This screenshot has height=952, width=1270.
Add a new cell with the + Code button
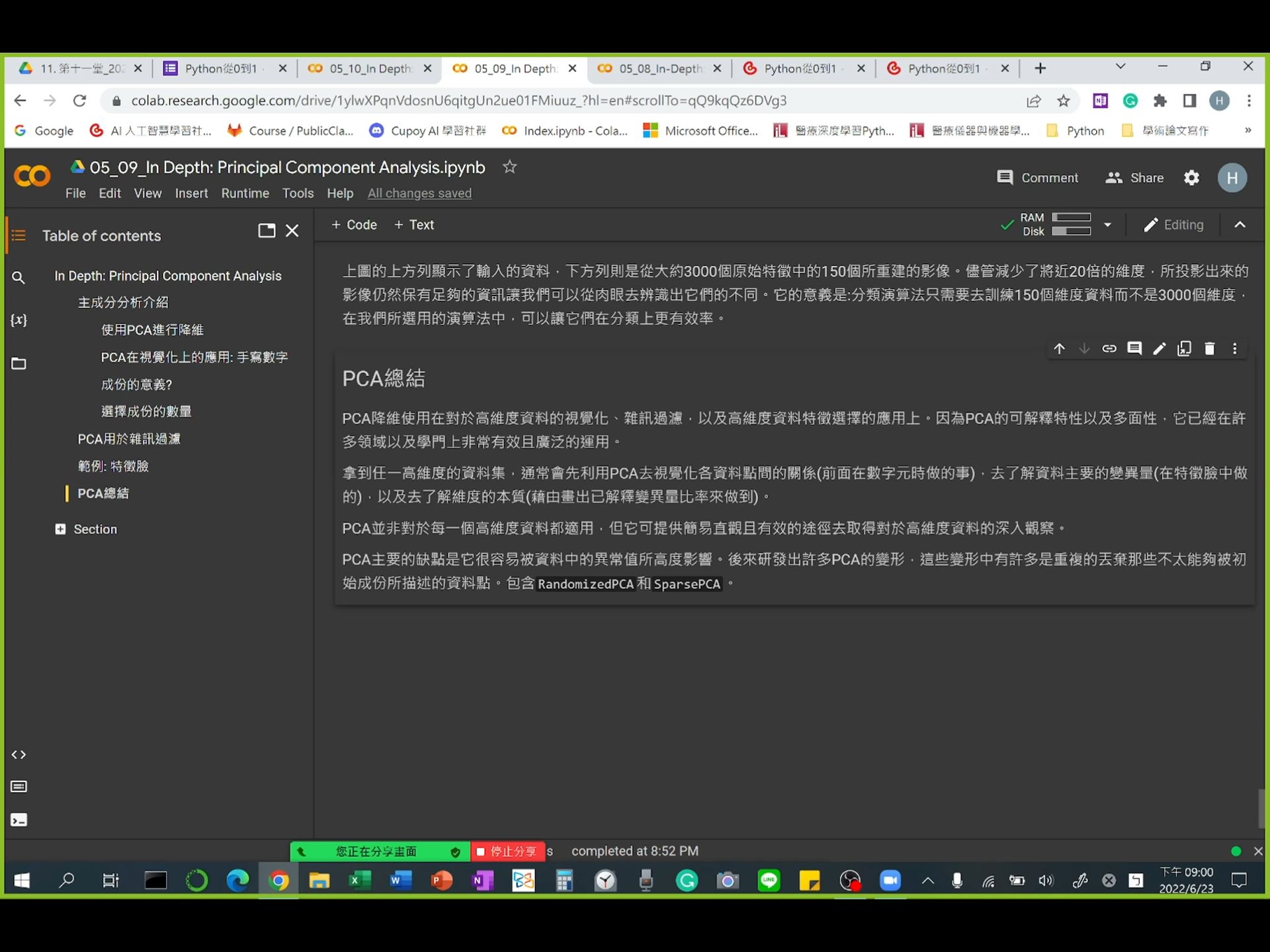point(354,225)
